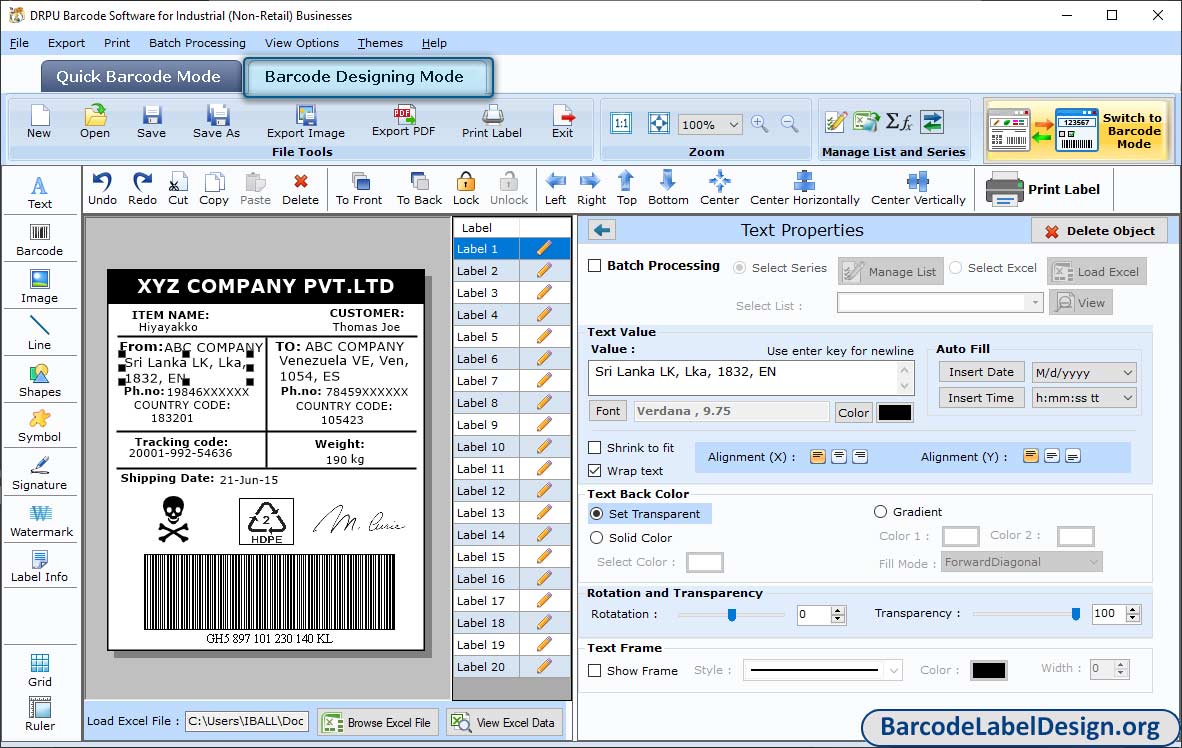The height and width of the screenshot is (748, 1182).
Task: Toggle Wrap text checkbox
Action: click(595, 471)
